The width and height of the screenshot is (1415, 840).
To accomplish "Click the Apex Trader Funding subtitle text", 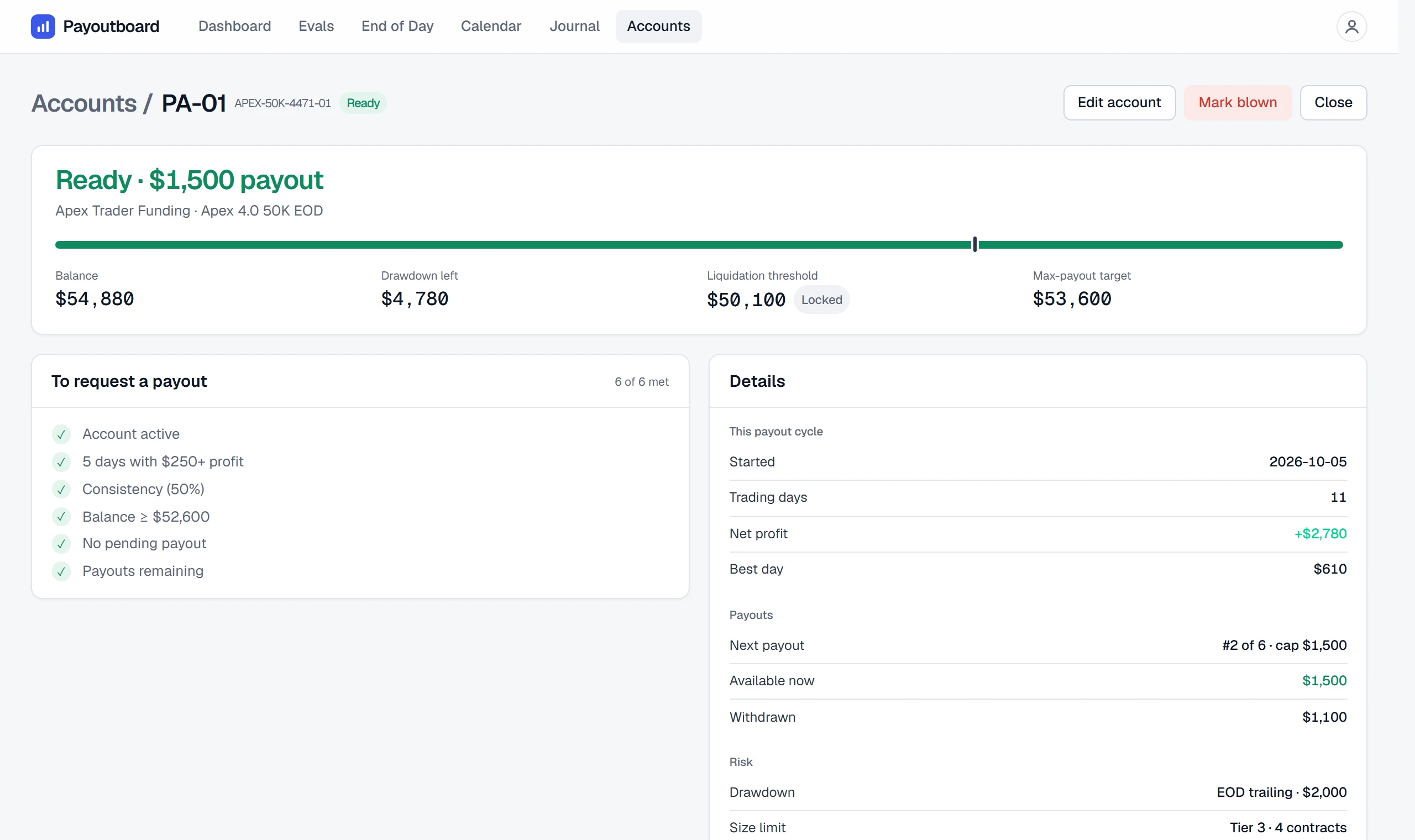I will click(189, 211).
